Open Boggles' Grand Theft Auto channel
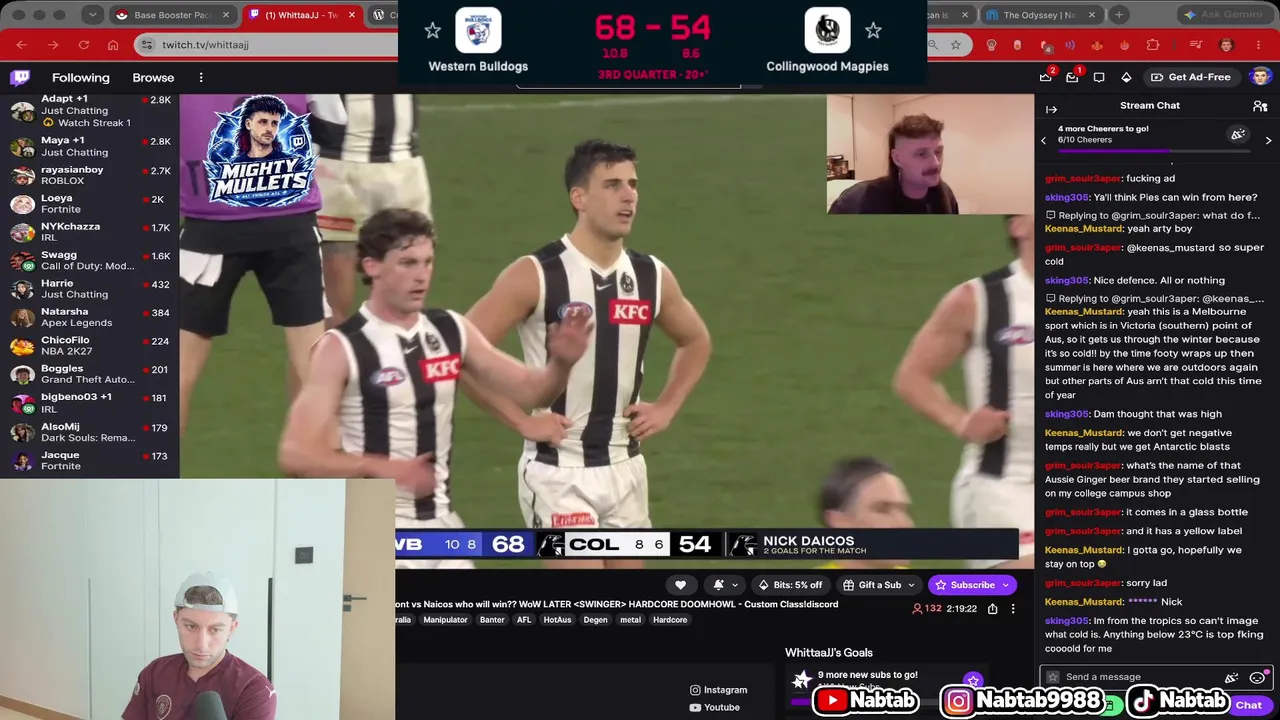Screen dimensions: 1280x720 coord(90,374)
